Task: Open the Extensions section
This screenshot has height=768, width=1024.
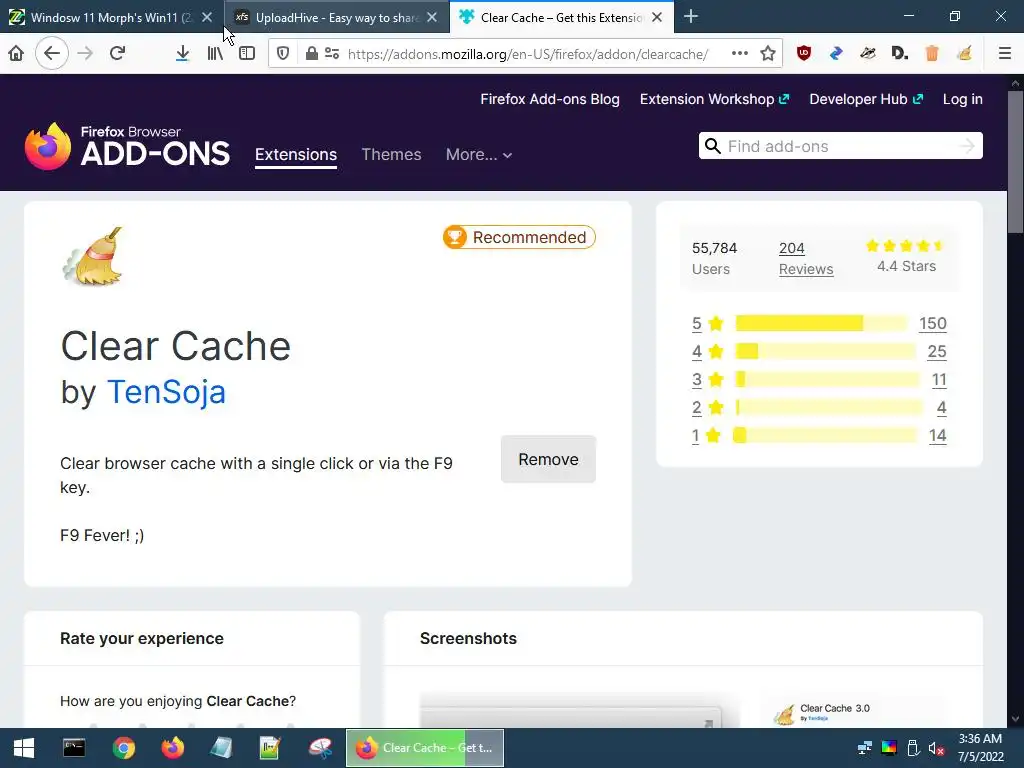Action: (x=296, y=155)
